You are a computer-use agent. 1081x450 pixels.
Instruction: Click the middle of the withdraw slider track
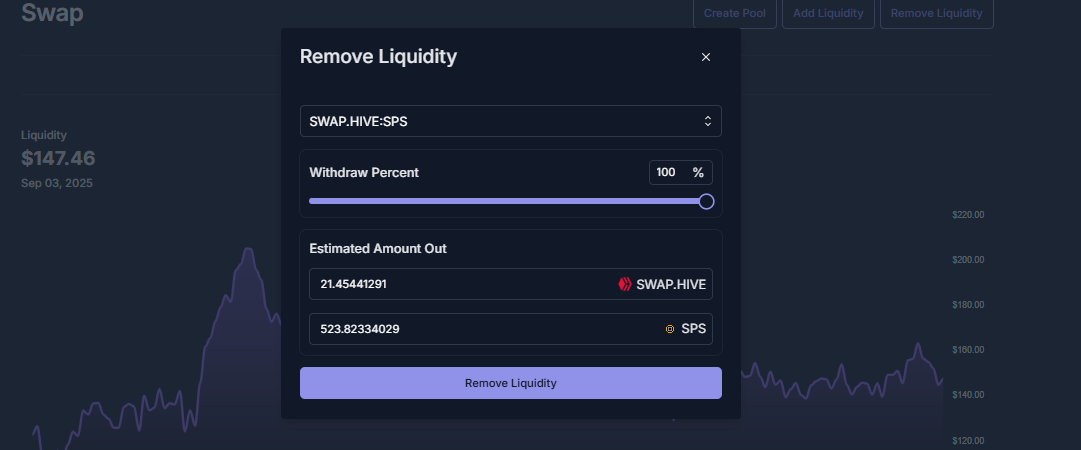tap(507, 201)
